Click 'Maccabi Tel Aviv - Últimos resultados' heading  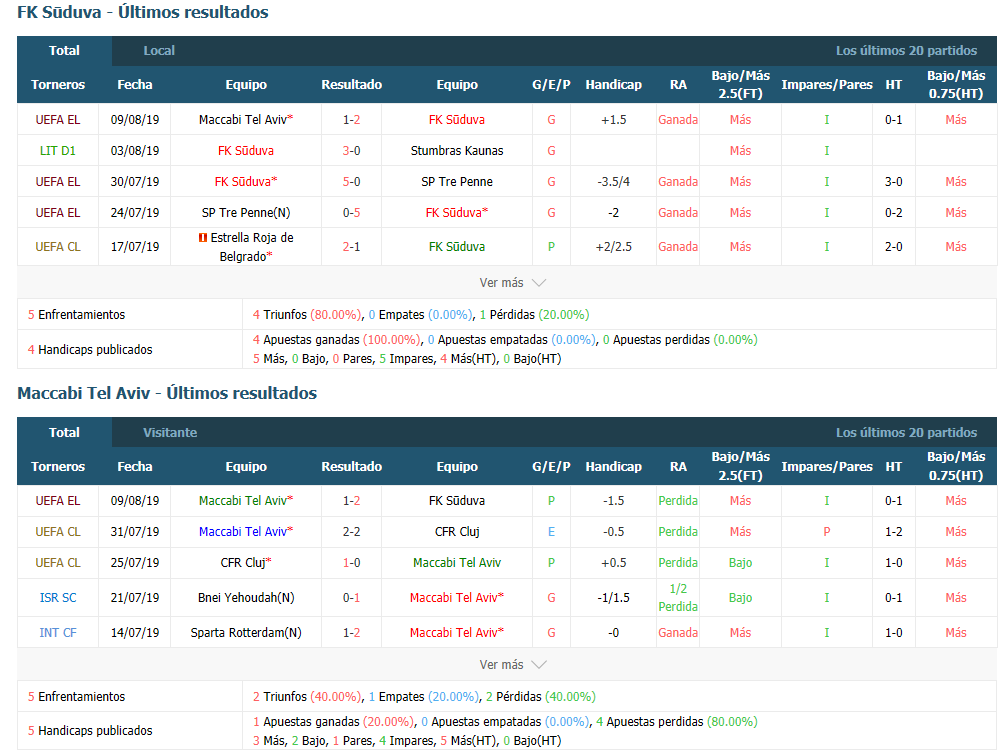click(167, 393)
